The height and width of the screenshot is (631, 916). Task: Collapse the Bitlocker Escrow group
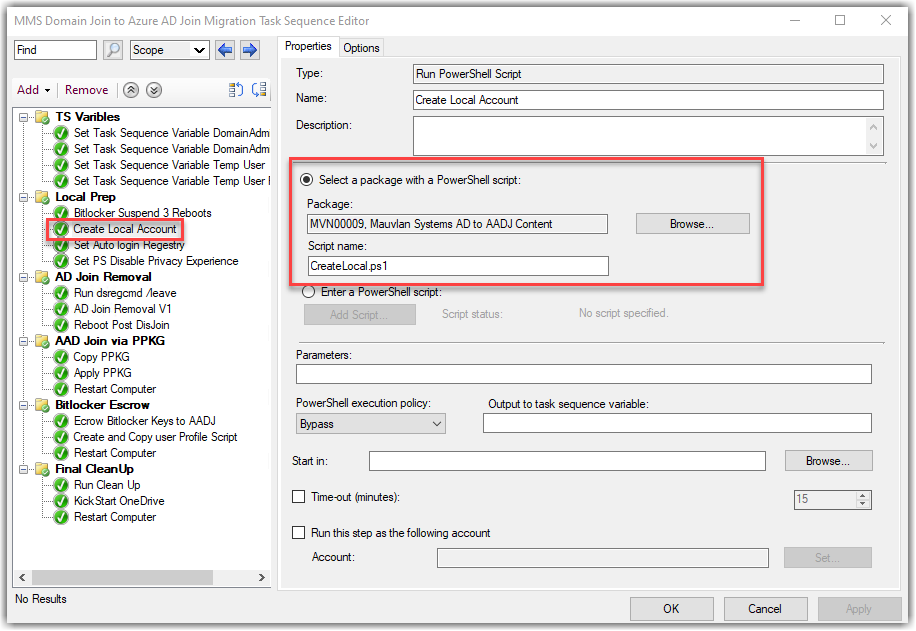pos(23,405)
